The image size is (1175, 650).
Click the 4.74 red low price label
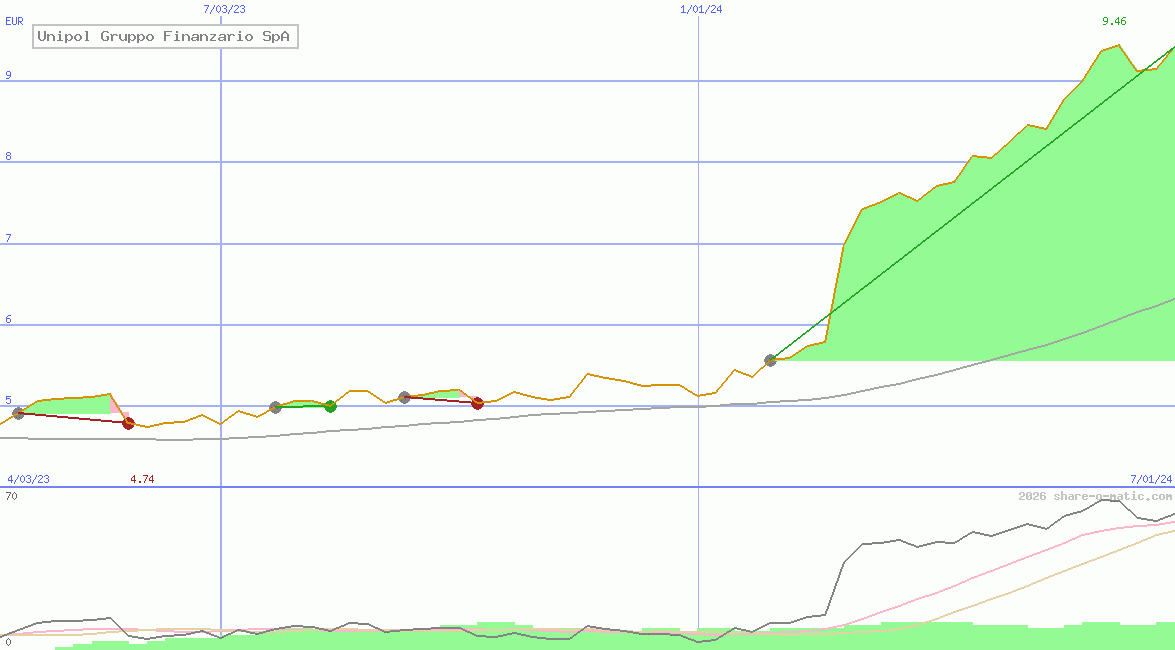(x=142, y=479)
